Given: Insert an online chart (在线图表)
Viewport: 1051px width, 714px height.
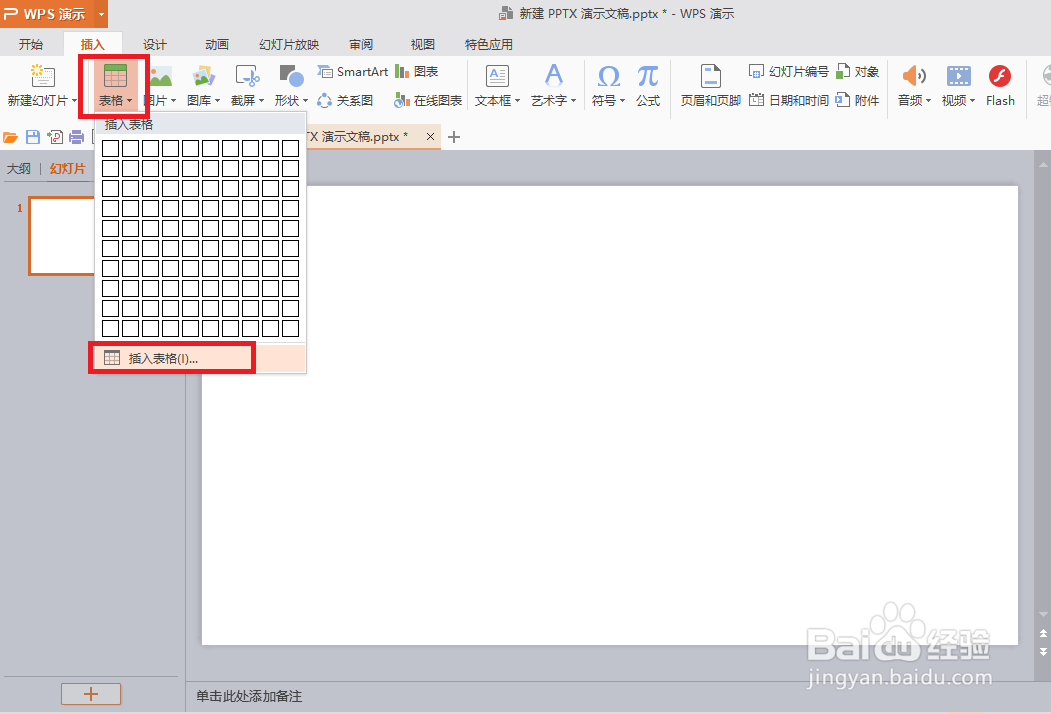Looking at the screenshot, I should (428, 101).
